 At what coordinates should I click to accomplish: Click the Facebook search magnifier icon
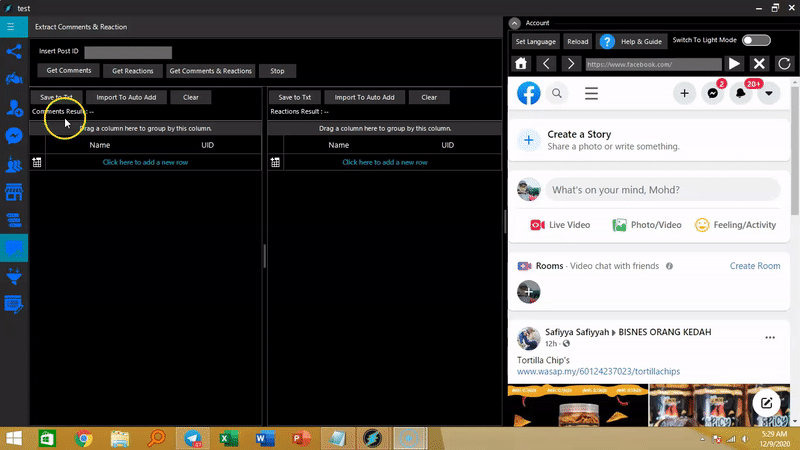point(558,93)
